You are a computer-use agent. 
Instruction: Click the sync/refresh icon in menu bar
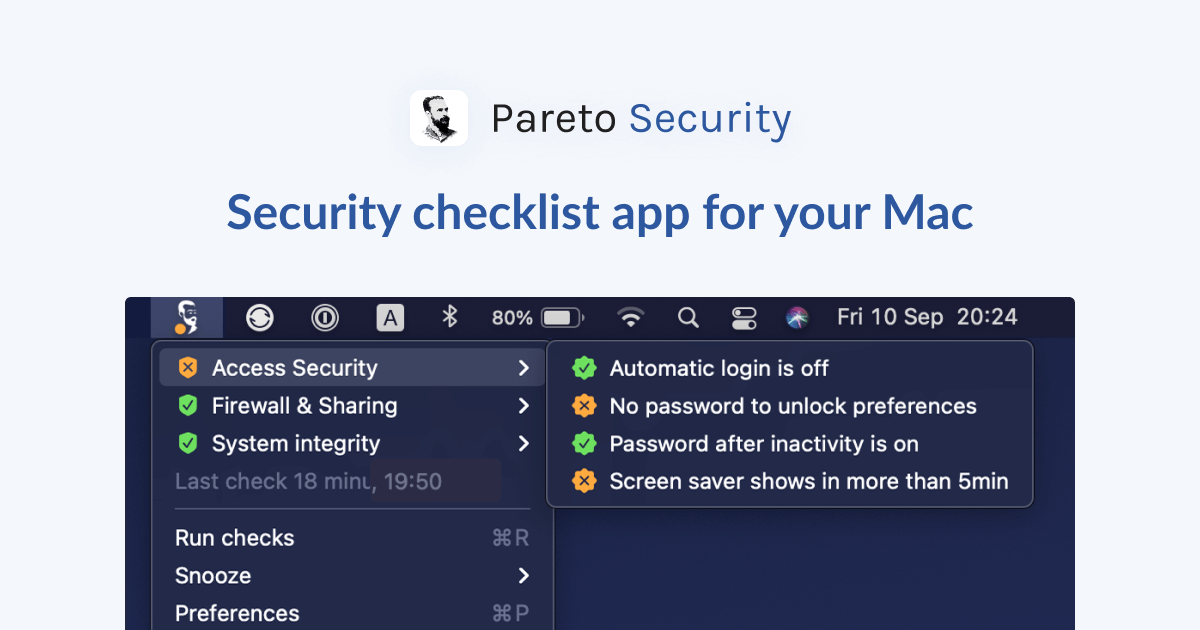pos(260,317)
